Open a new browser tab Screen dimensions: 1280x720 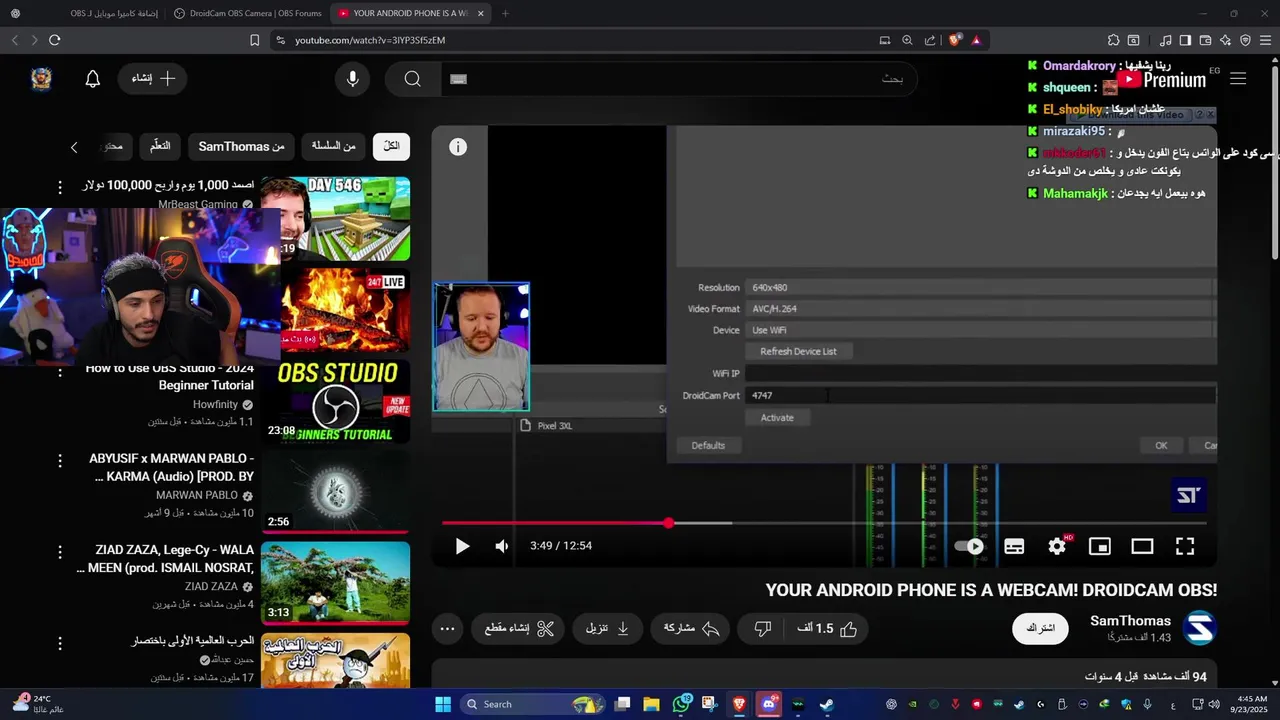click(x=505, y=14)
